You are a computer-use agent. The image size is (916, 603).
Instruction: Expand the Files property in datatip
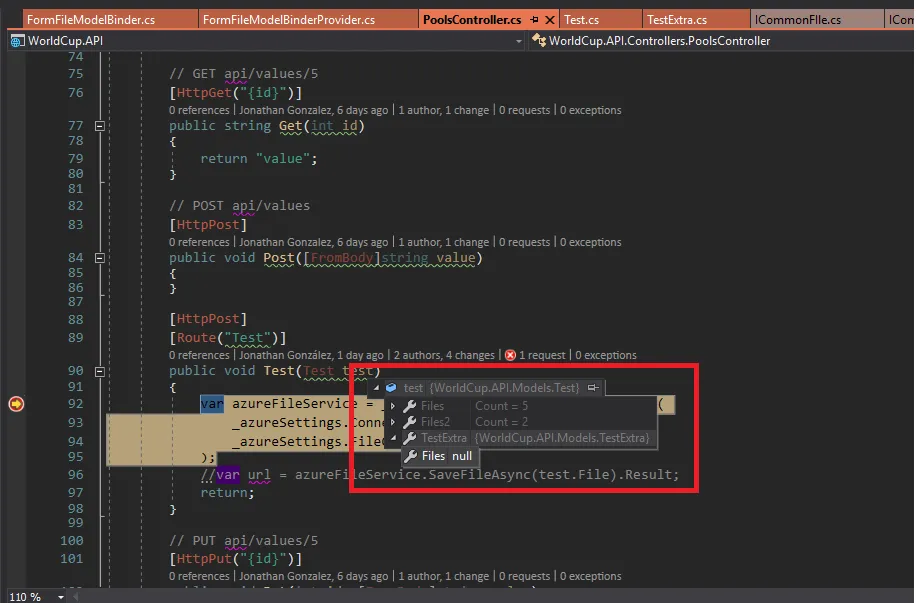tap(393, 406)
